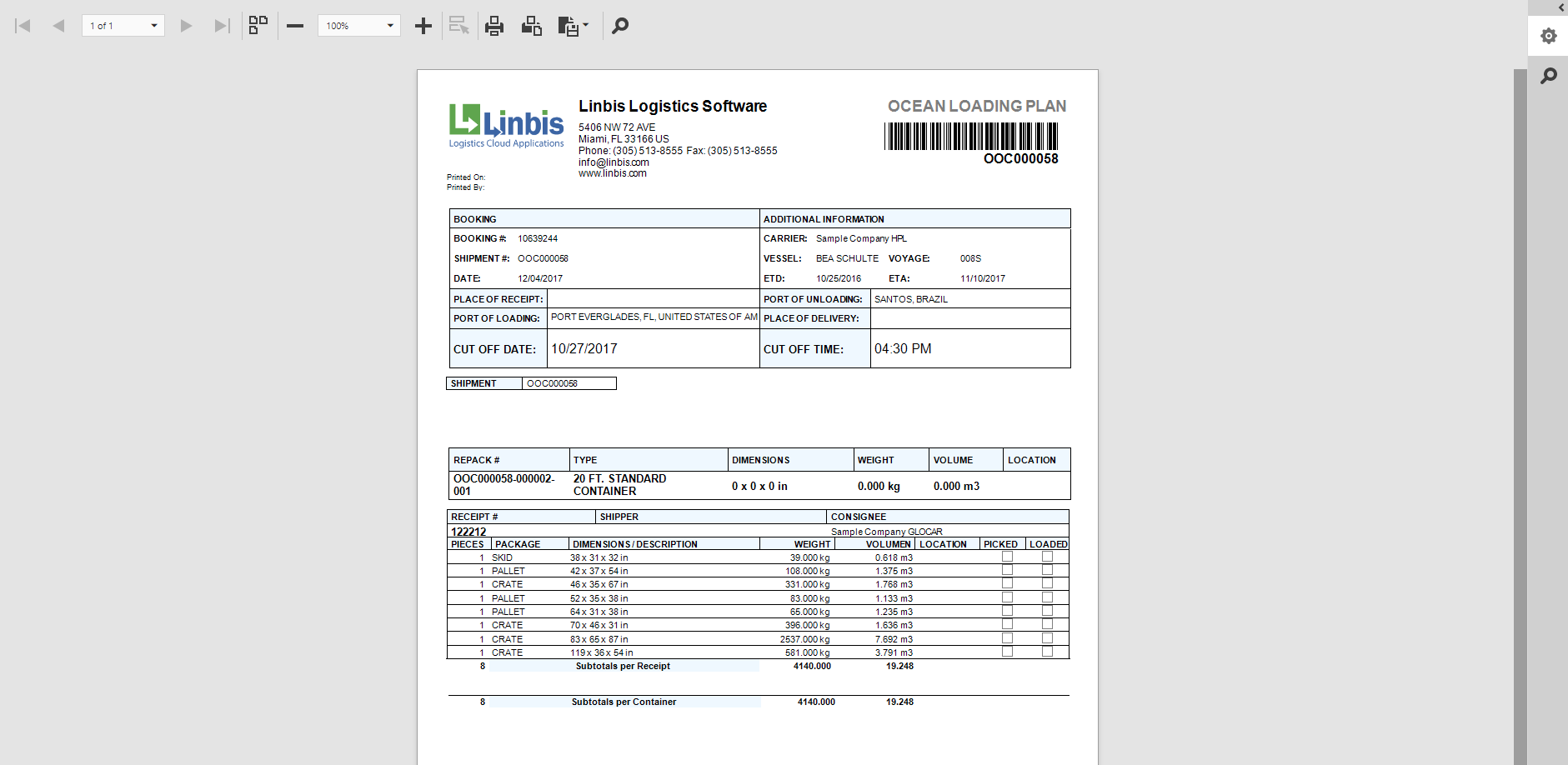Click carrier 'Sample Company HPL'
The image size is (1568, 765).
(x=861, y=238)
